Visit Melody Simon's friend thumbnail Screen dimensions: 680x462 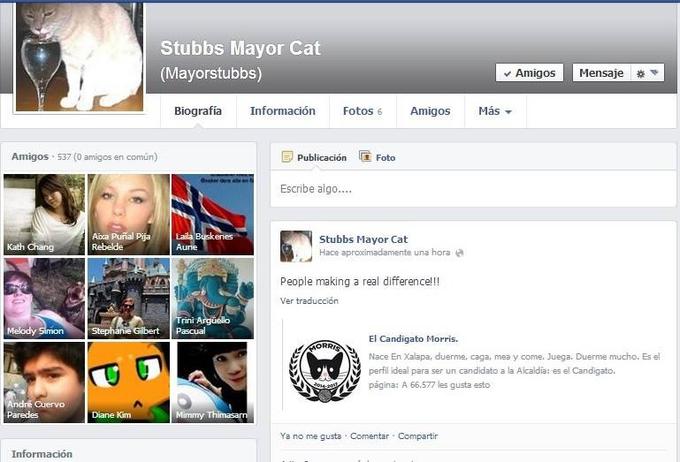[x=44, y=298]
